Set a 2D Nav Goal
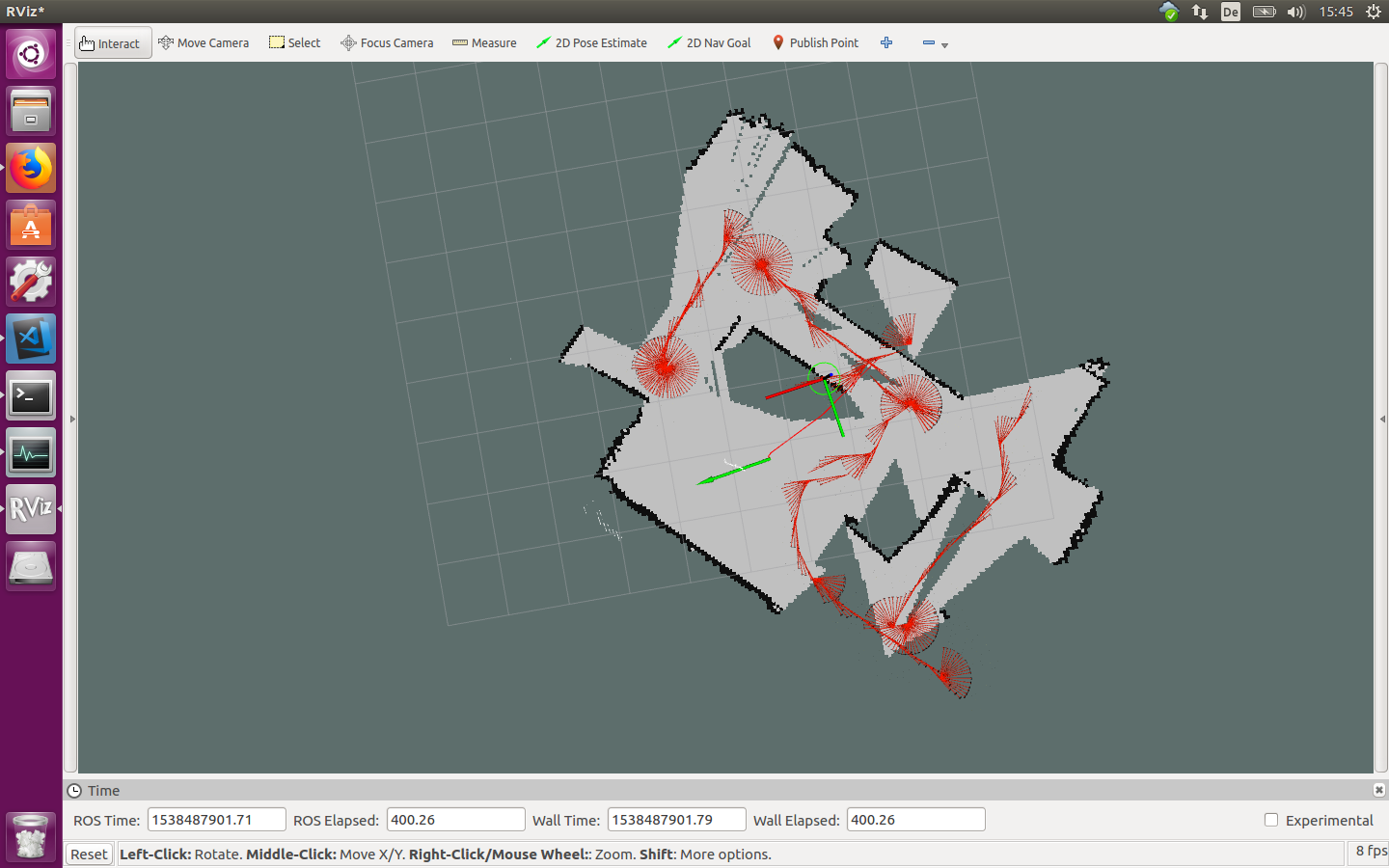The width and height of the screenshot is (1389, 868). [709, 42]
